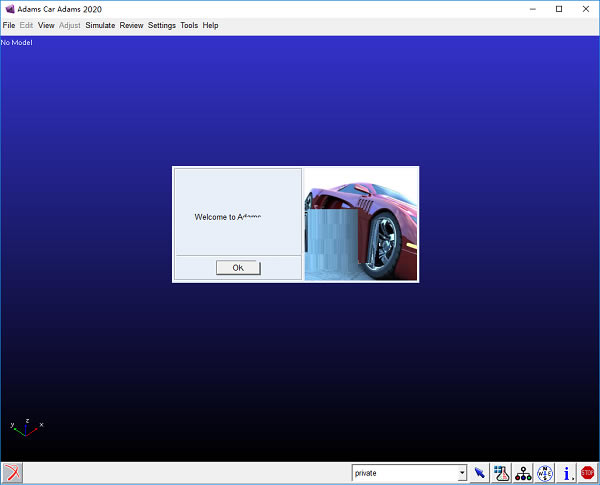Click the Adams Car title bar app icon
600x485 pixels.
(9, 9)
